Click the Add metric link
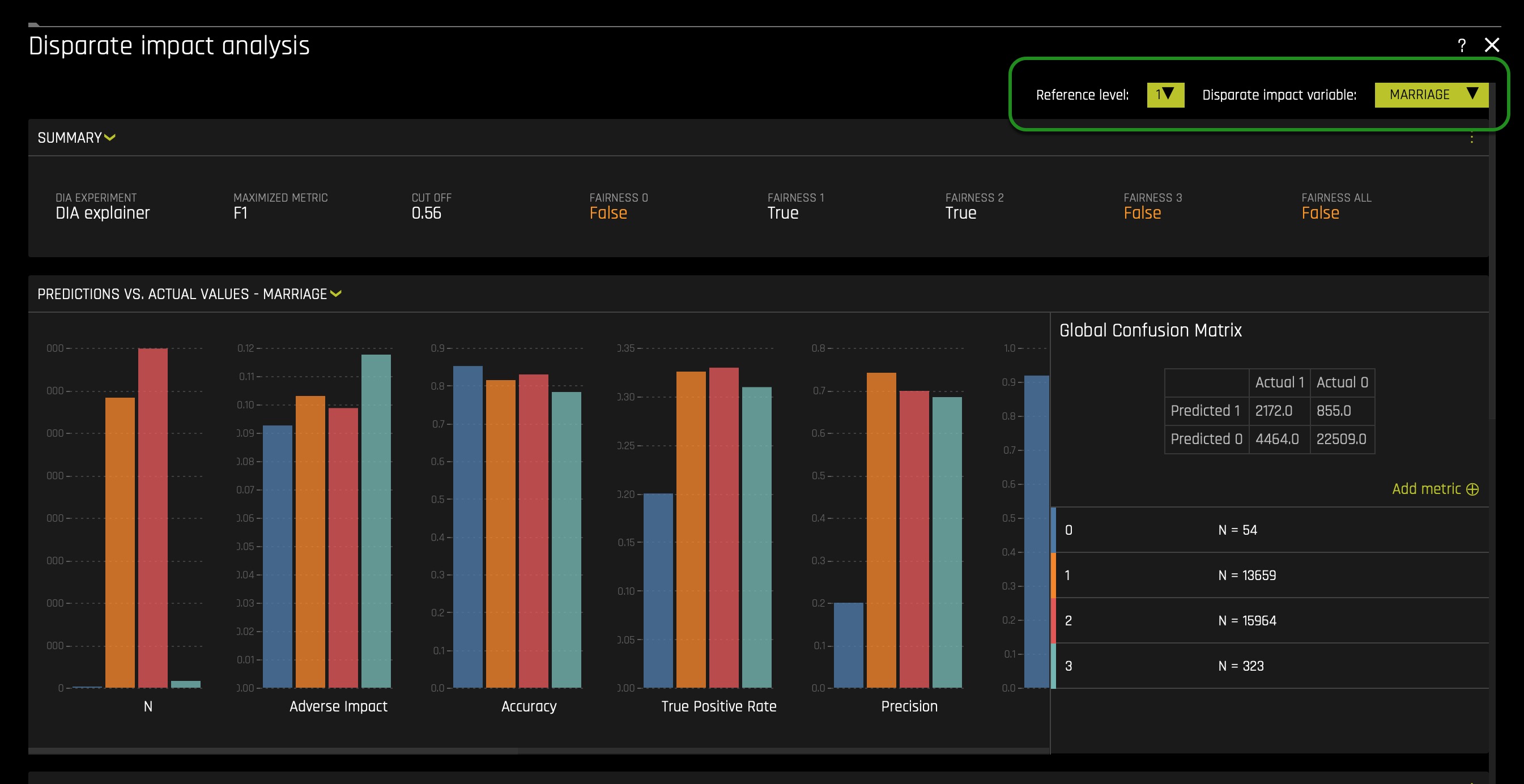This screenshot has width=1524, height=784. coord(1426,489)
